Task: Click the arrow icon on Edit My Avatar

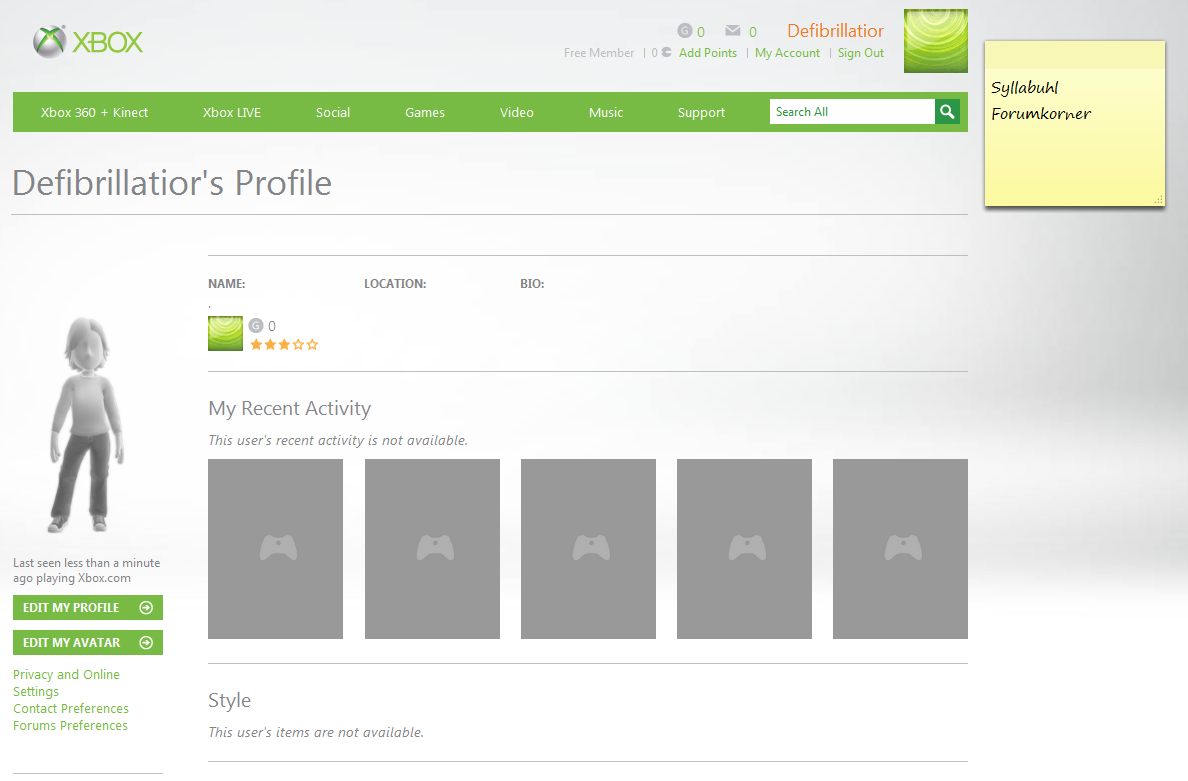Action: 146,642
